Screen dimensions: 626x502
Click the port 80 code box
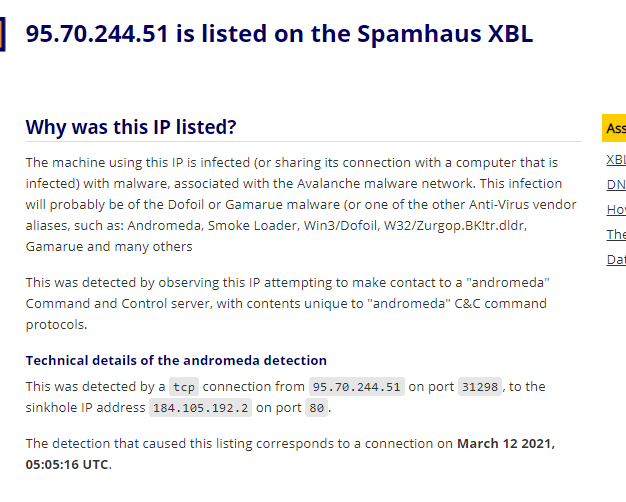[x=316, y=408]
